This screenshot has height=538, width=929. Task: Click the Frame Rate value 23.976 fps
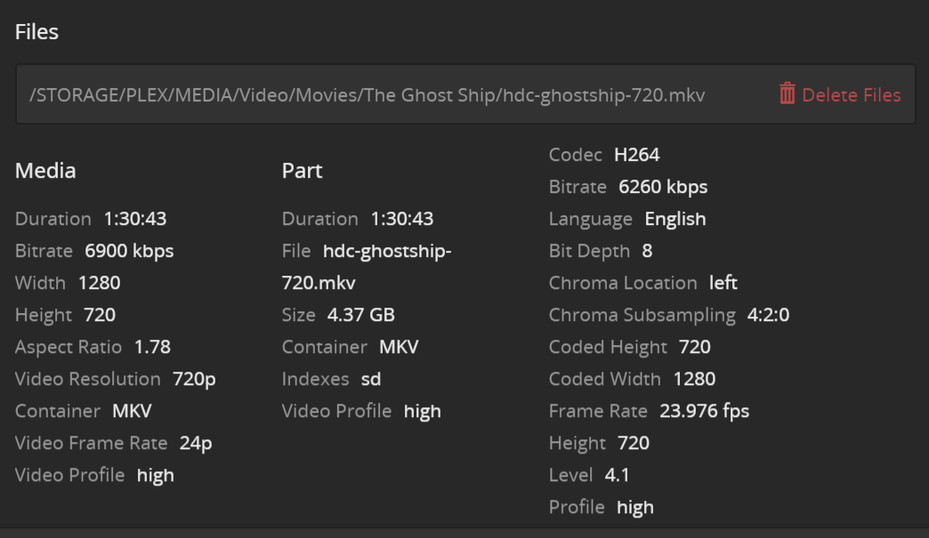704,411
